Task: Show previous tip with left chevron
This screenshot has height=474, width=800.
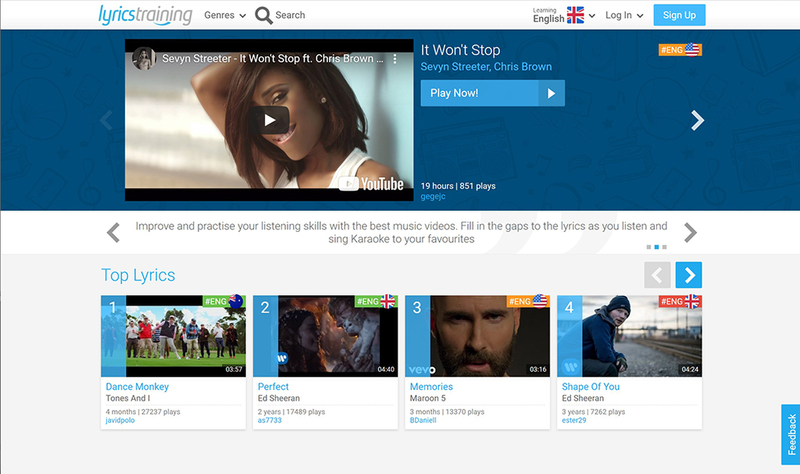Action: [113, 233]
